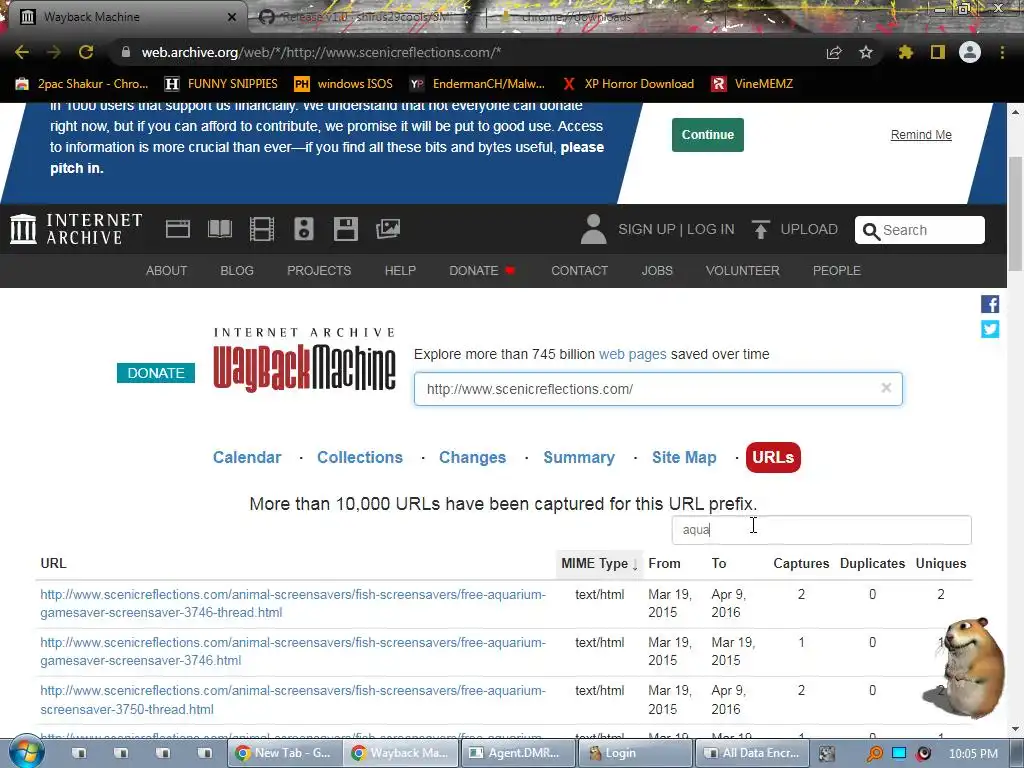Screen dimensions: 1024x768
Task: Click the Internet Archive logo
Action: (76, 229)
